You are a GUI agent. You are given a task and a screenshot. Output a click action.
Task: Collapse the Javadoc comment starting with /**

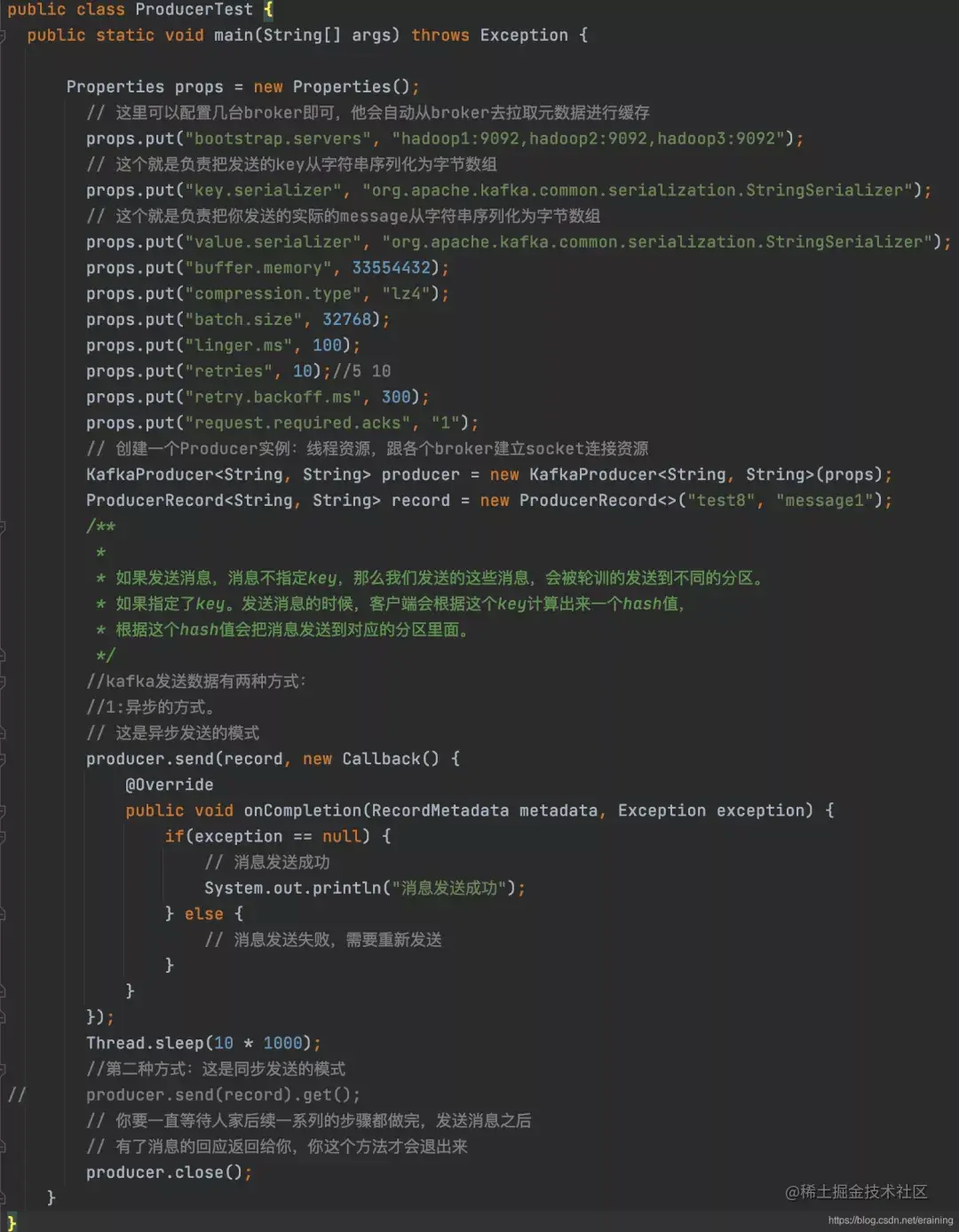pyautogui.click(x=3, y=527)
